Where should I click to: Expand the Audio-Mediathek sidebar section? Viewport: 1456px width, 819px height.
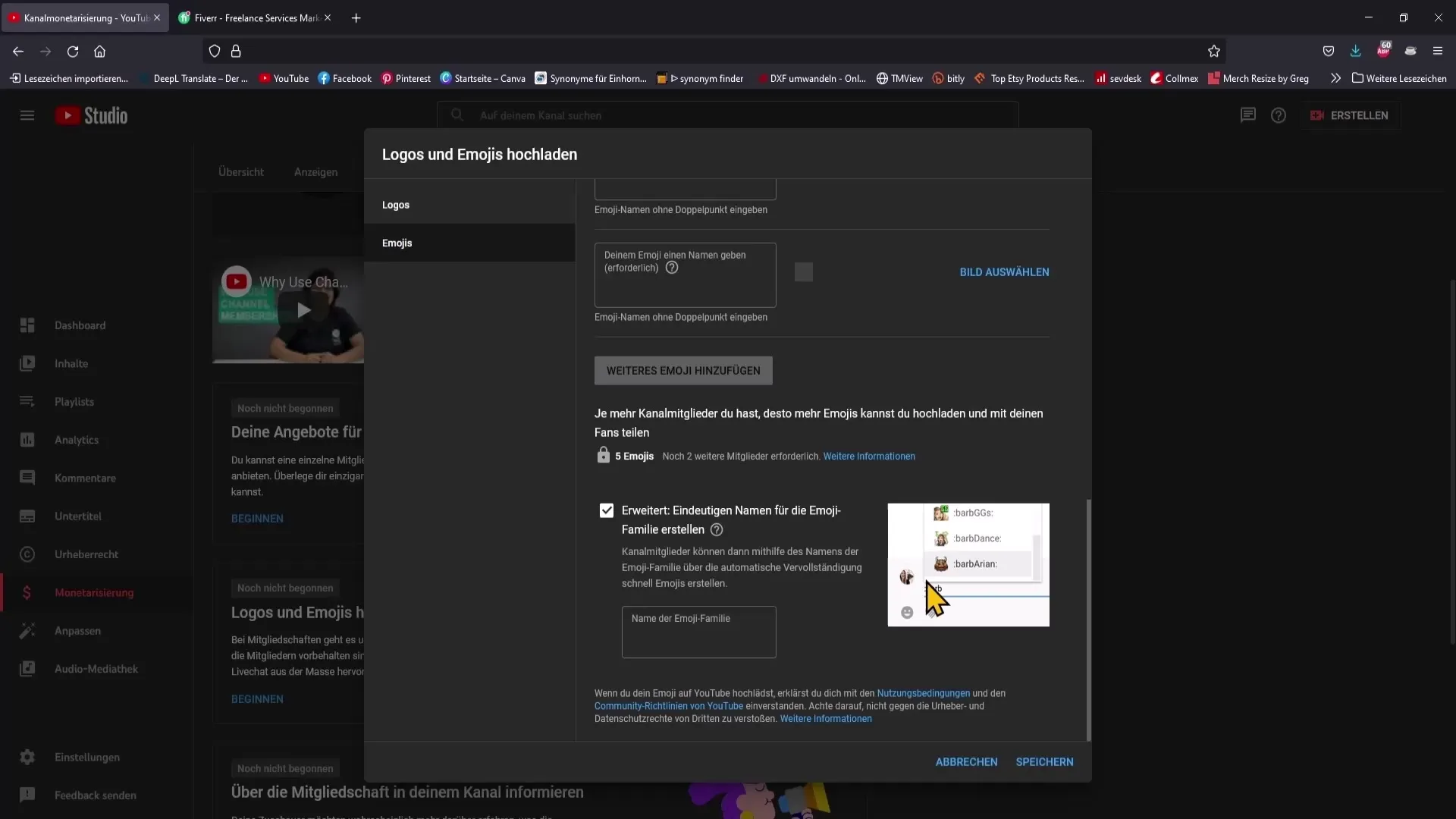tap(96, 668)
